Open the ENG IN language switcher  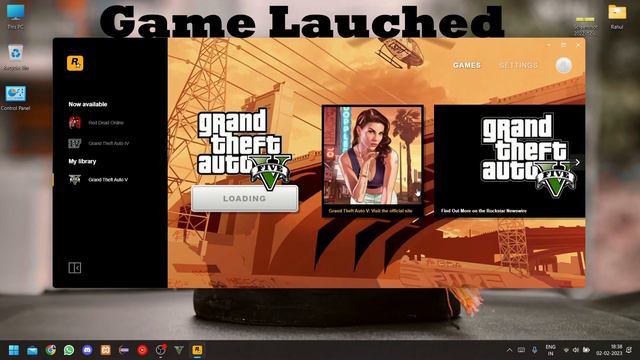(x=551, y=350)
